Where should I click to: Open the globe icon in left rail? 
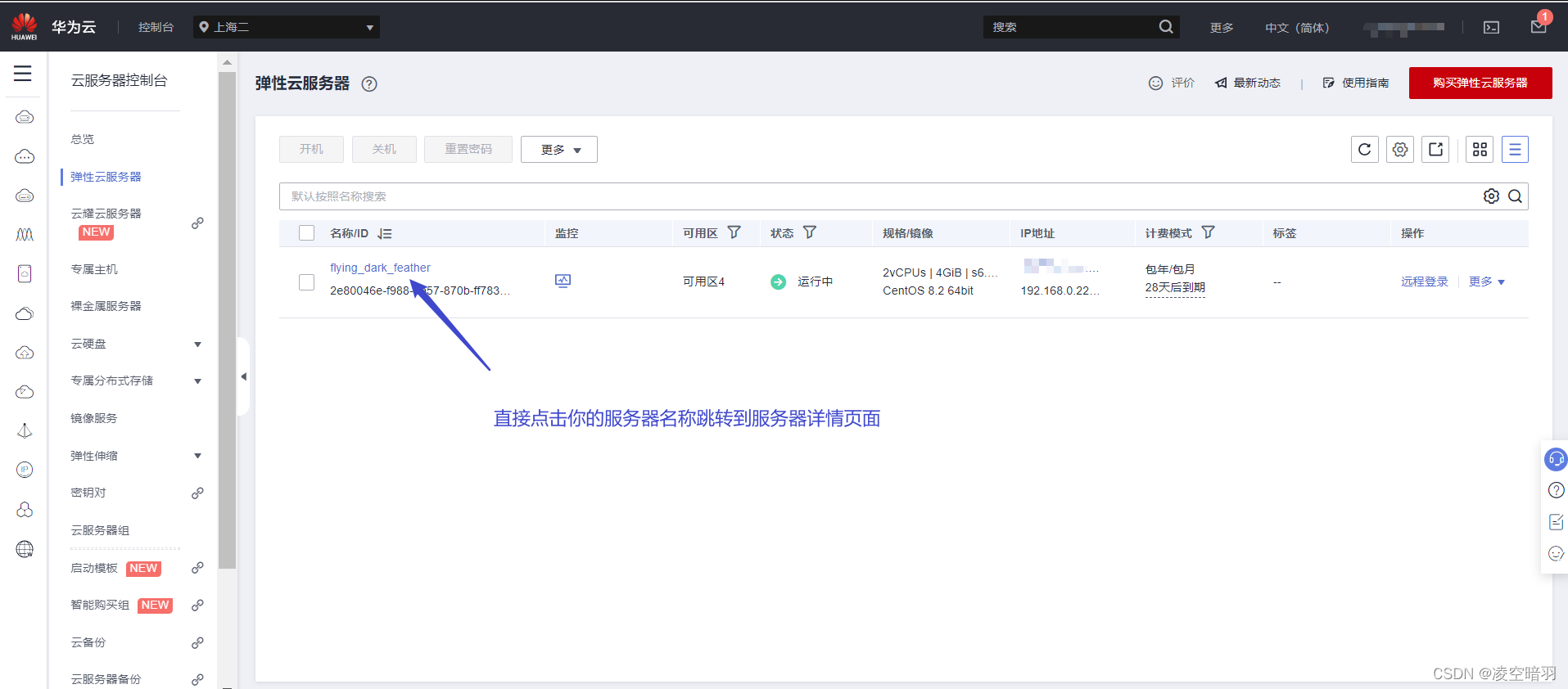(x=25, y=549)
